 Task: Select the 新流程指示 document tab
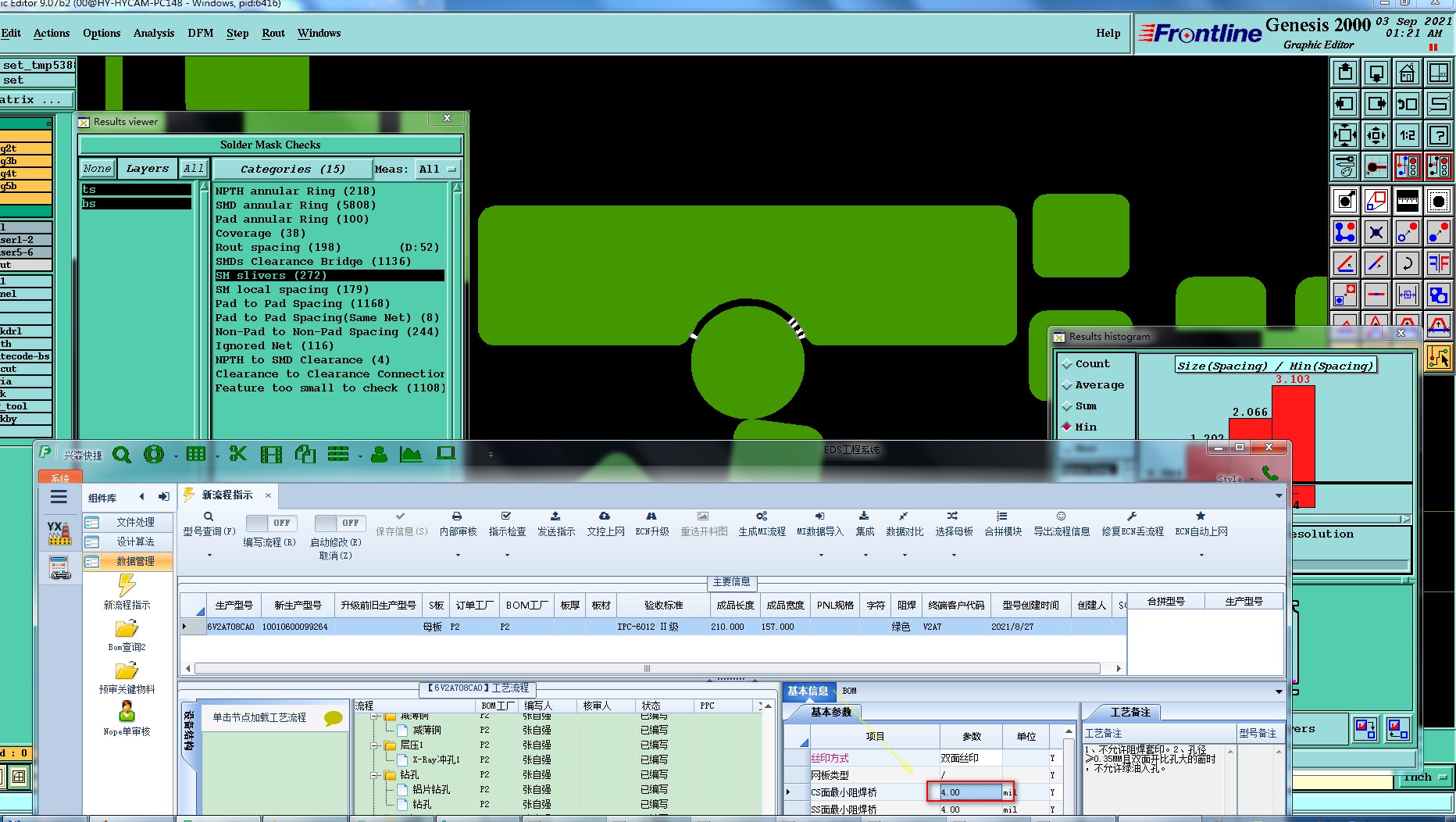(227, 495)
